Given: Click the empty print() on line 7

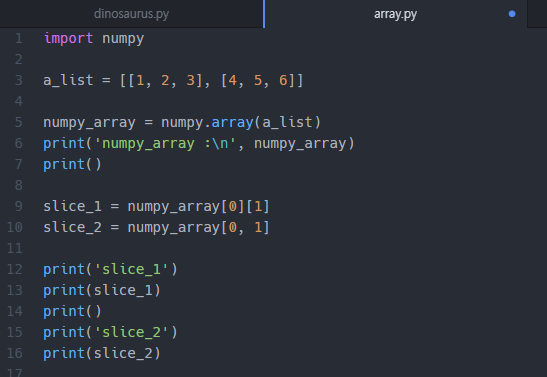Looking at the screenshot, I should point(72,165).
